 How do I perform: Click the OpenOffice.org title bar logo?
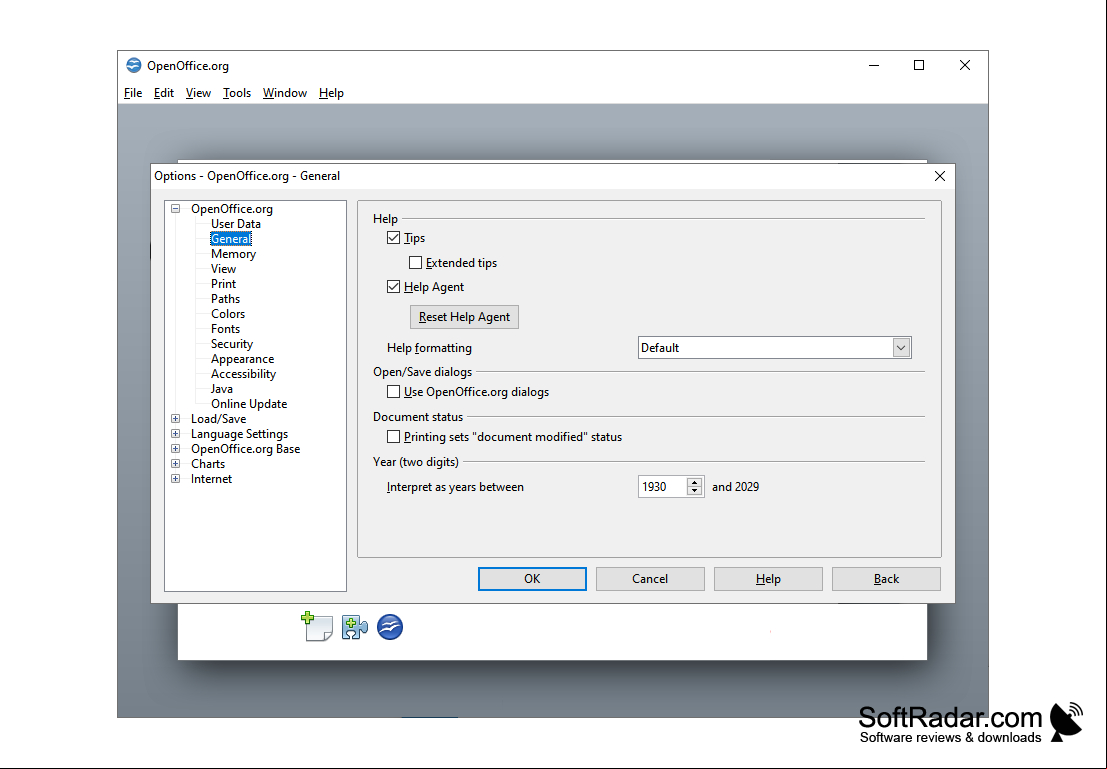[x=133, y=66]
